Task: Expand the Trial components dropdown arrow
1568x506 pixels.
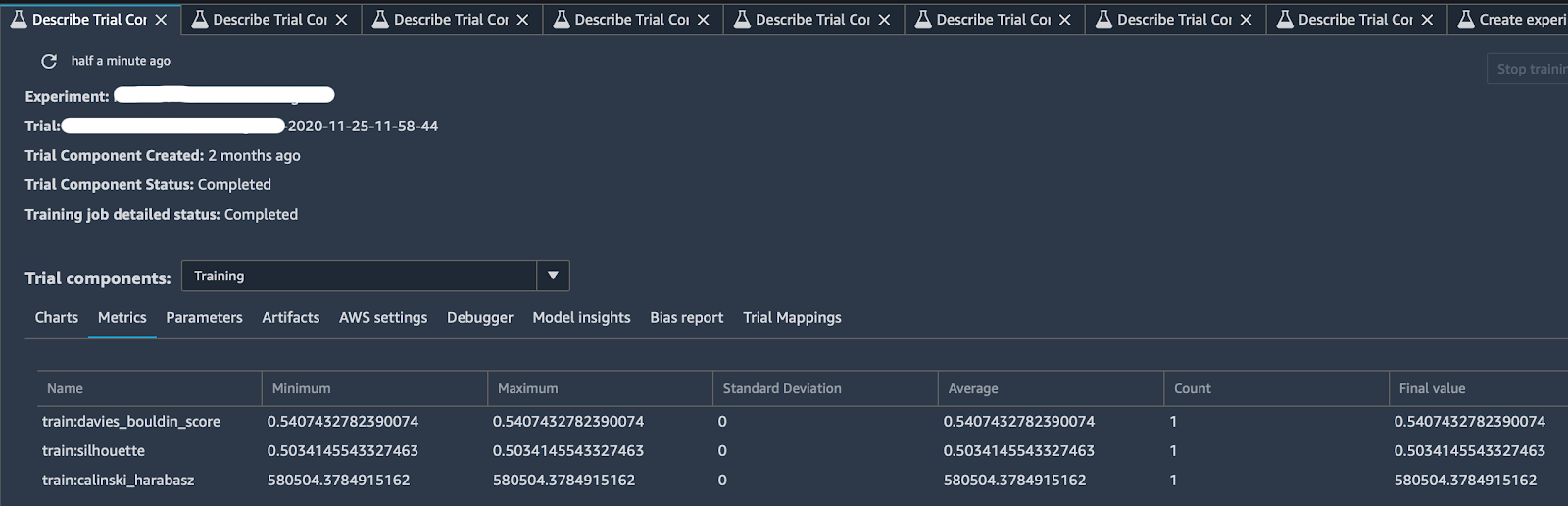Action: click(x=553, y=276)
